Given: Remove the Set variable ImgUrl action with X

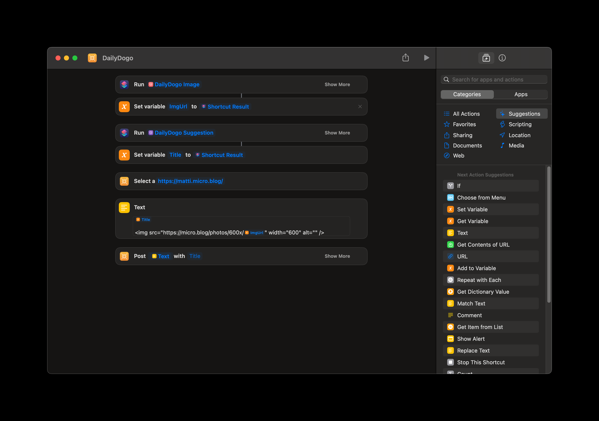Looking at the screenshot, I should pos(360,107).
